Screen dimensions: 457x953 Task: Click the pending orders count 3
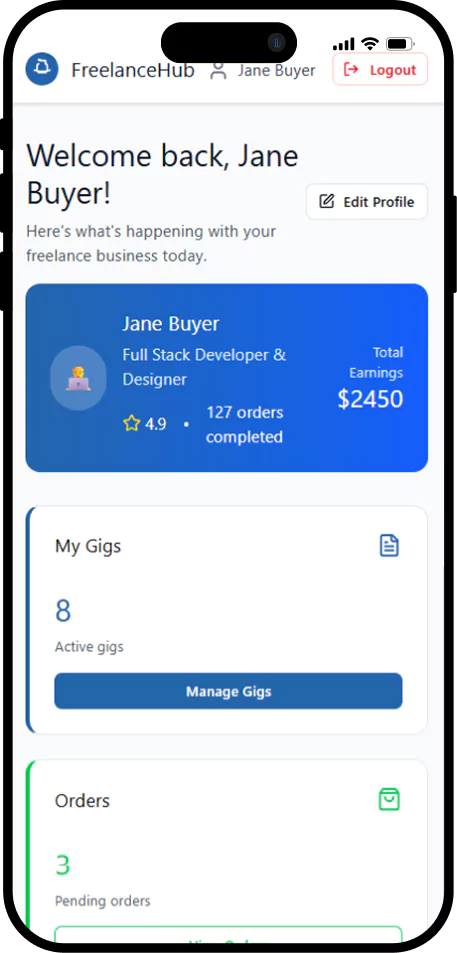pyautogui.click(x=63, y=865)
